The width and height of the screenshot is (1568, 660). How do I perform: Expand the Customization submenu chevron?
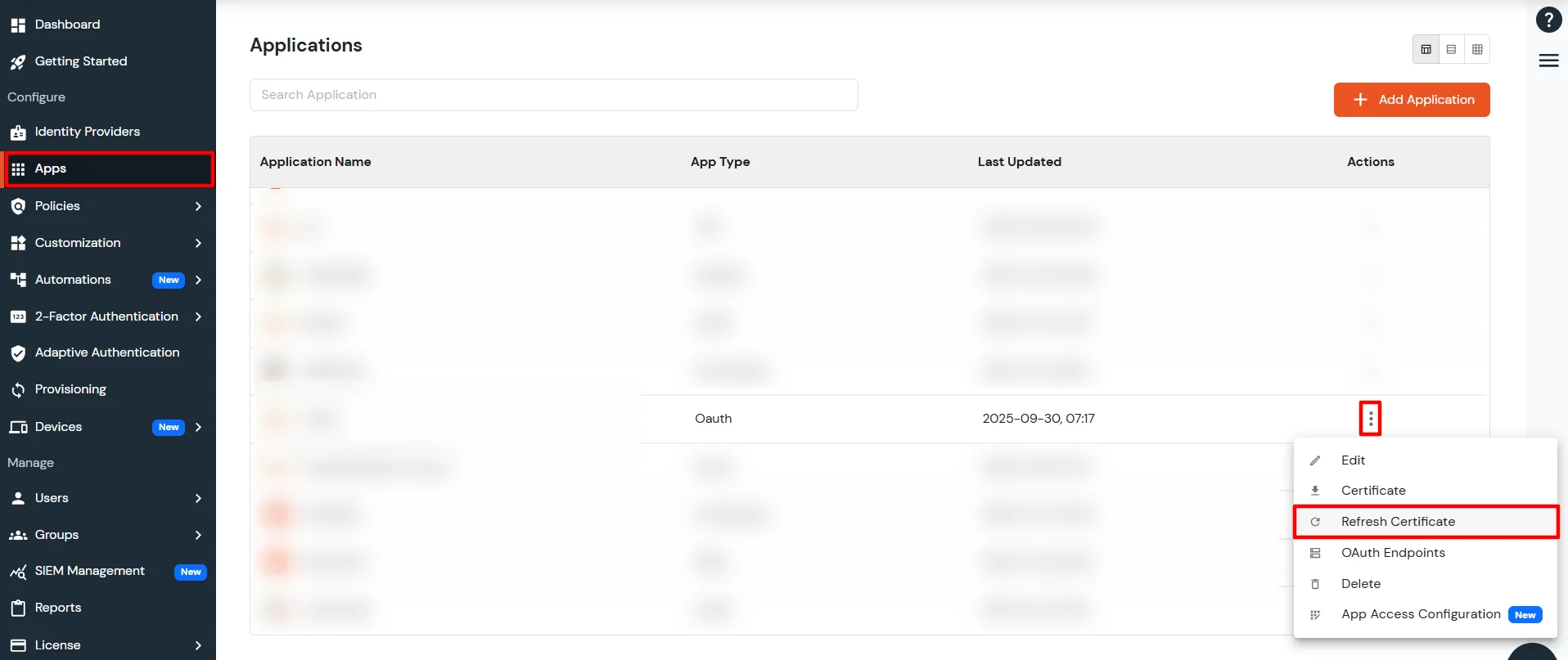coord(198,243)
